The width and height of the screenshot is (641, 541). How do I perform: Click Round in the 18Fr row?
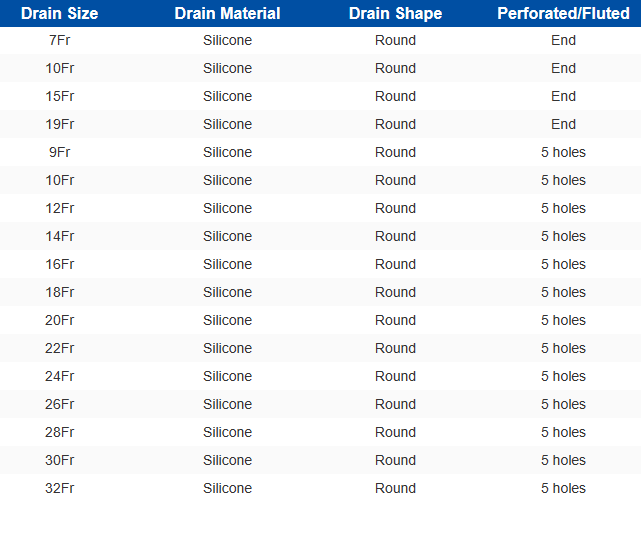tap(395, 292)
